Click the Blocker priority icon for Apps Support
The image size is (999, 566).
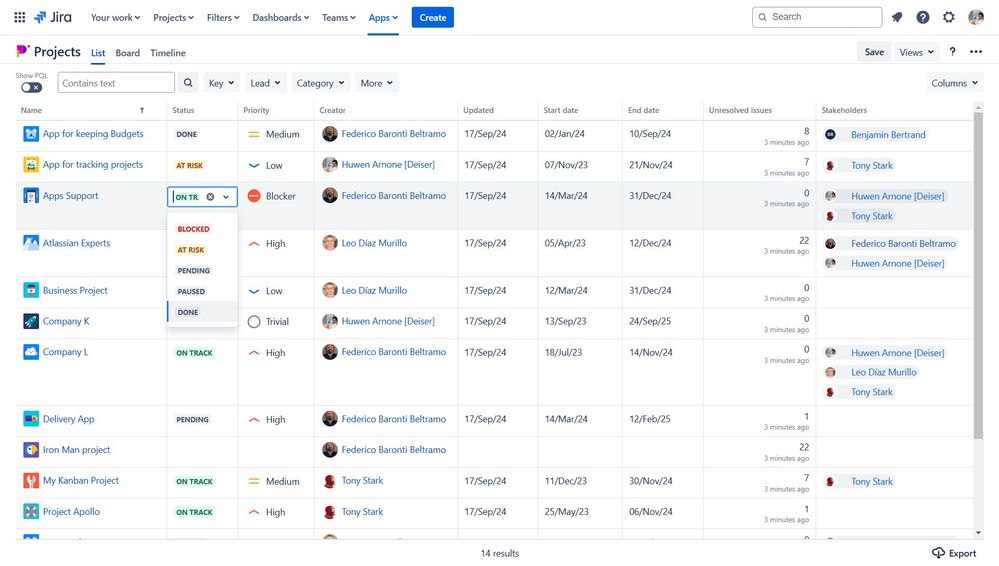tap(254, 196)
